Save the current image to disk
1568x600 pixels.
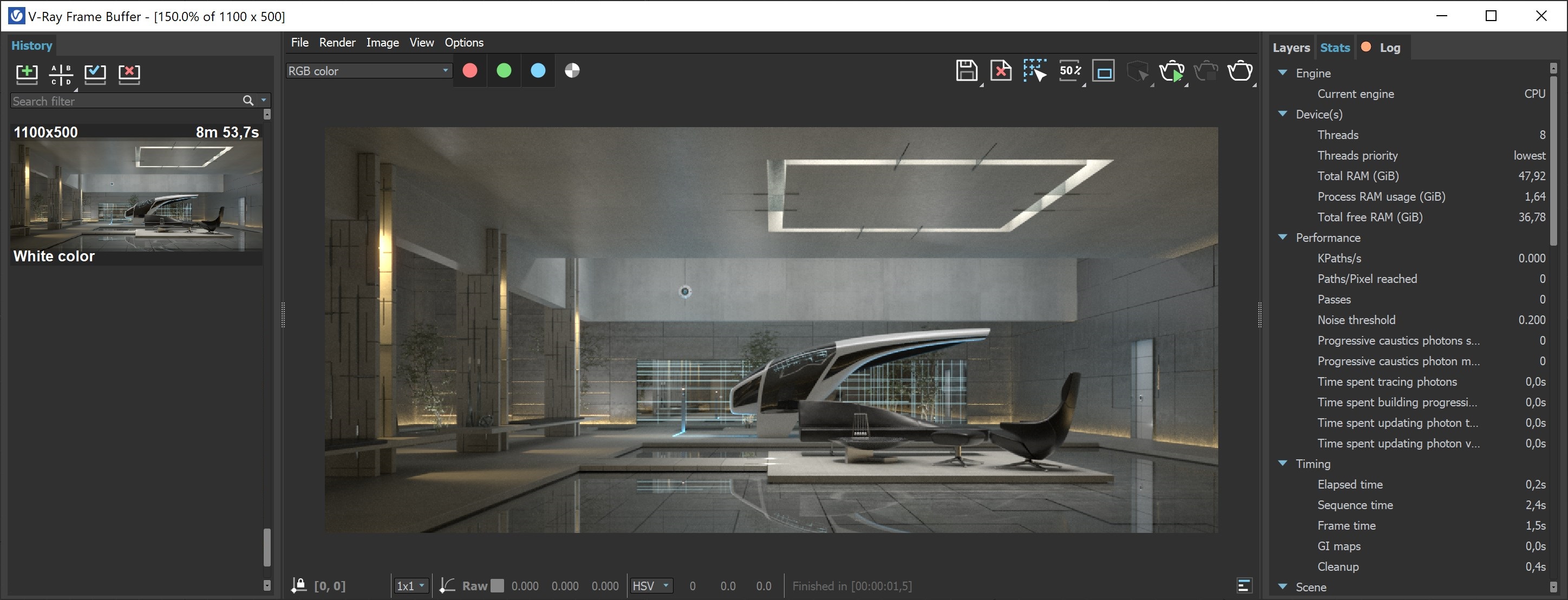pos(966,70)
